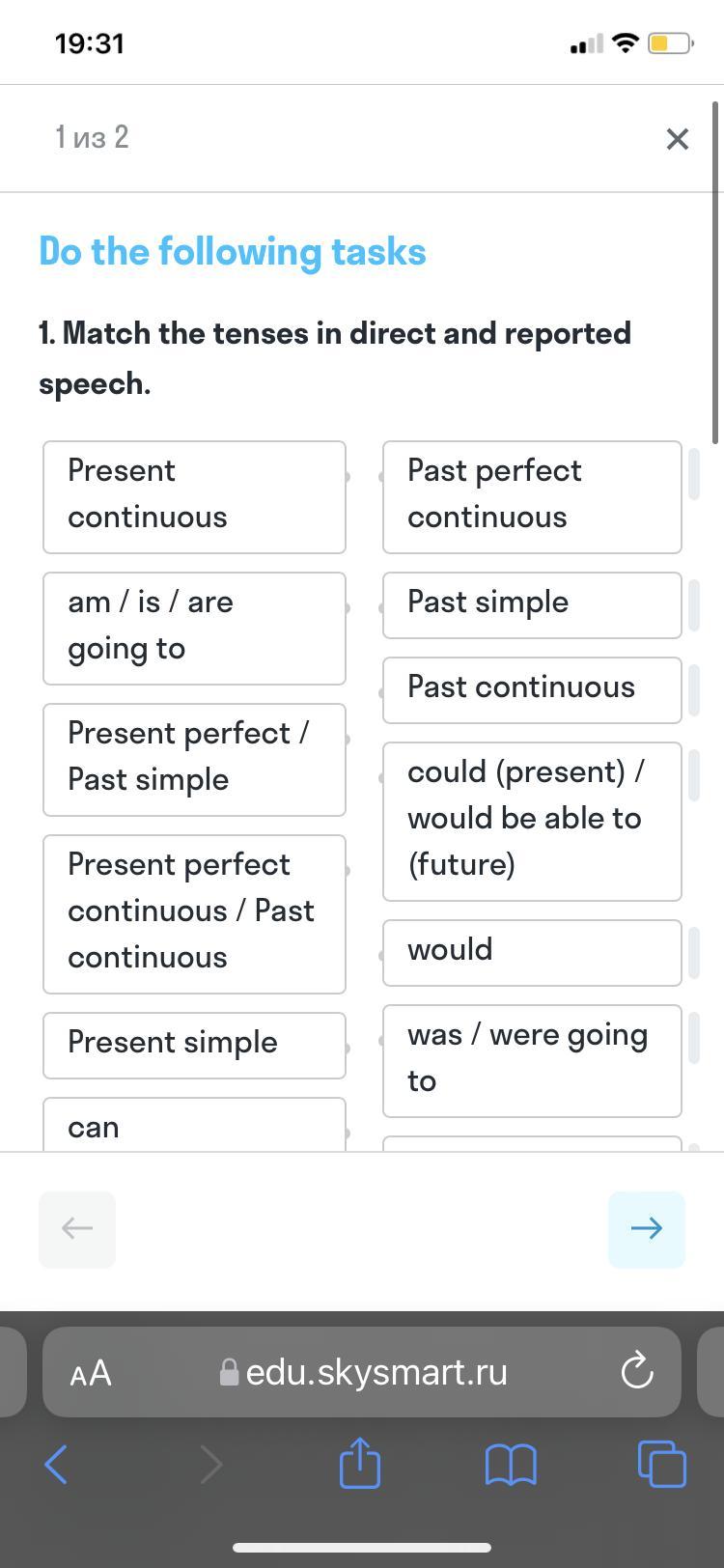Reload the page in Safari
This screenshot has height=1568, width=724.
pos(637,1371)
